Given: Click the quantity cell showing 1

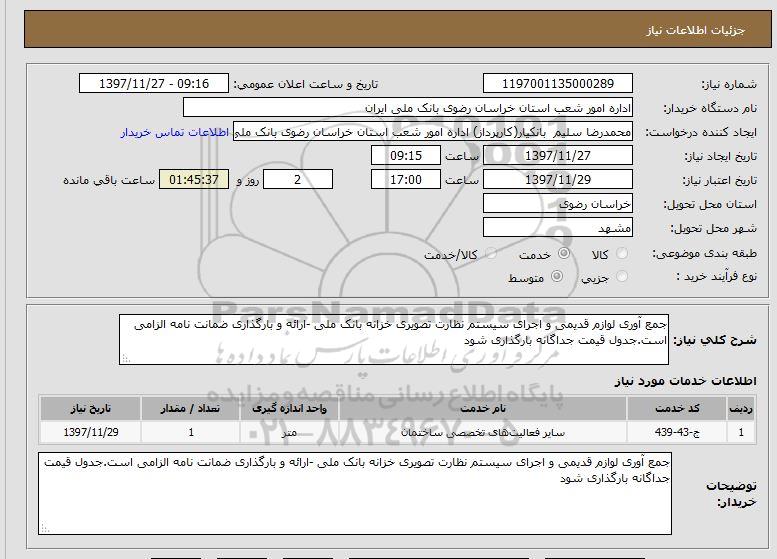Looking at the screenshot, I should (x=190, y=432).
